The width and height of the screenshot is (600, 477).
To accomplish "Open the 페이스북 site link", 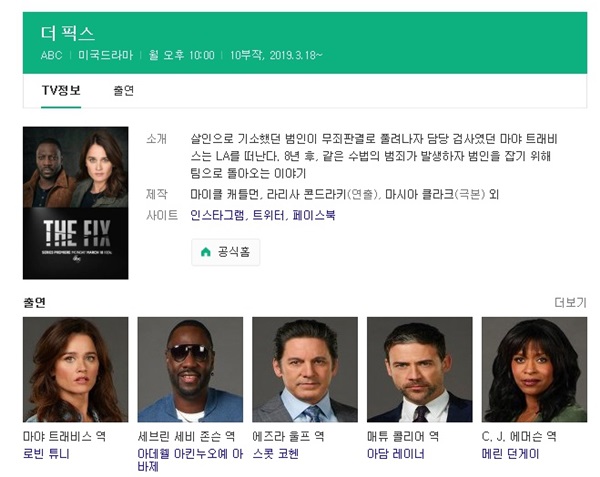I will click(x=314, y=215).
